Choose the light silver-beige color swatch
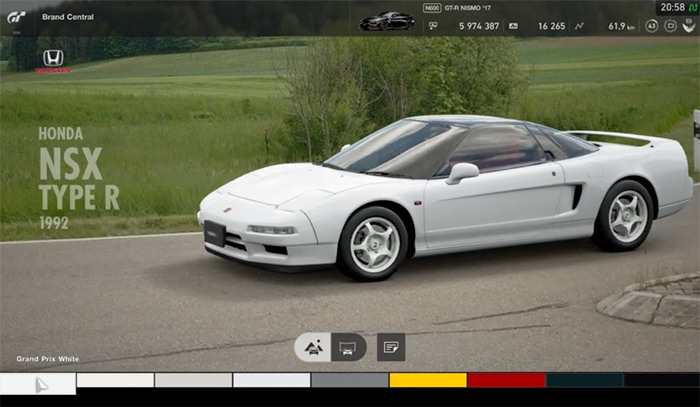The image size is (700, 407). pyautogui.click(x=193, y=380)
